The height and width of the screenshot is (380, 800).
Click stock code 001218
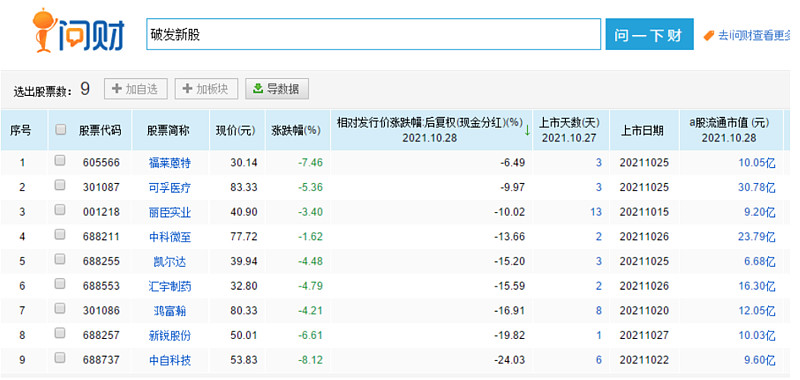[x=101, y=212]
